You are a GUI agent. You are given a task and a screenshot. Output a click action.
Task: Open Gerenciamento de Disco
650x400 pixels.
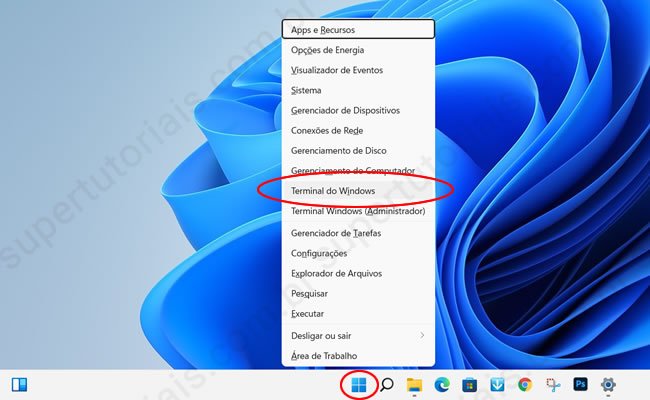358,151
